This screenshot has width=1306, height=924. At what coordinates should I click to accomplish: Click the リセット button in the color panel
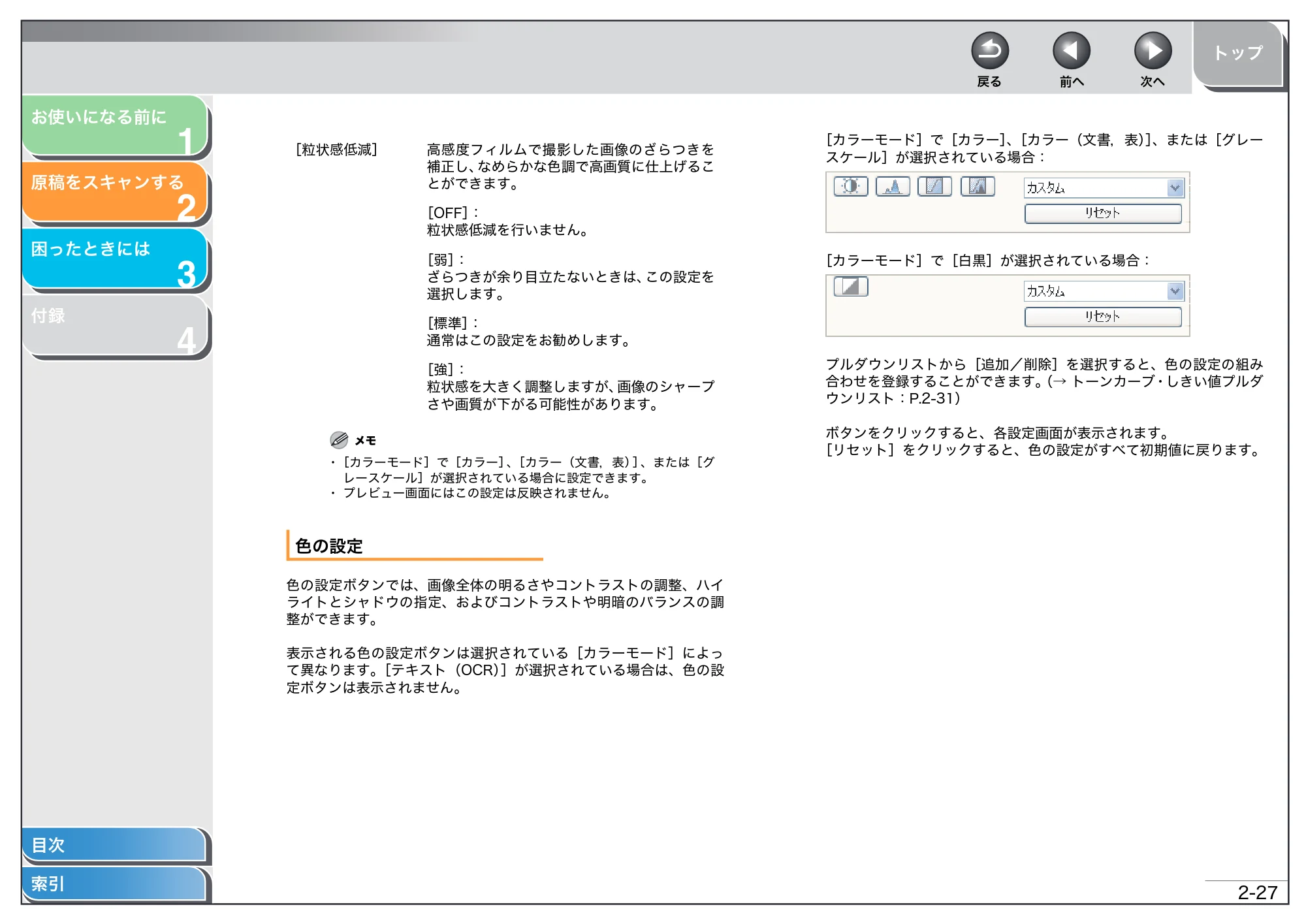click(x=1103, y=214)
